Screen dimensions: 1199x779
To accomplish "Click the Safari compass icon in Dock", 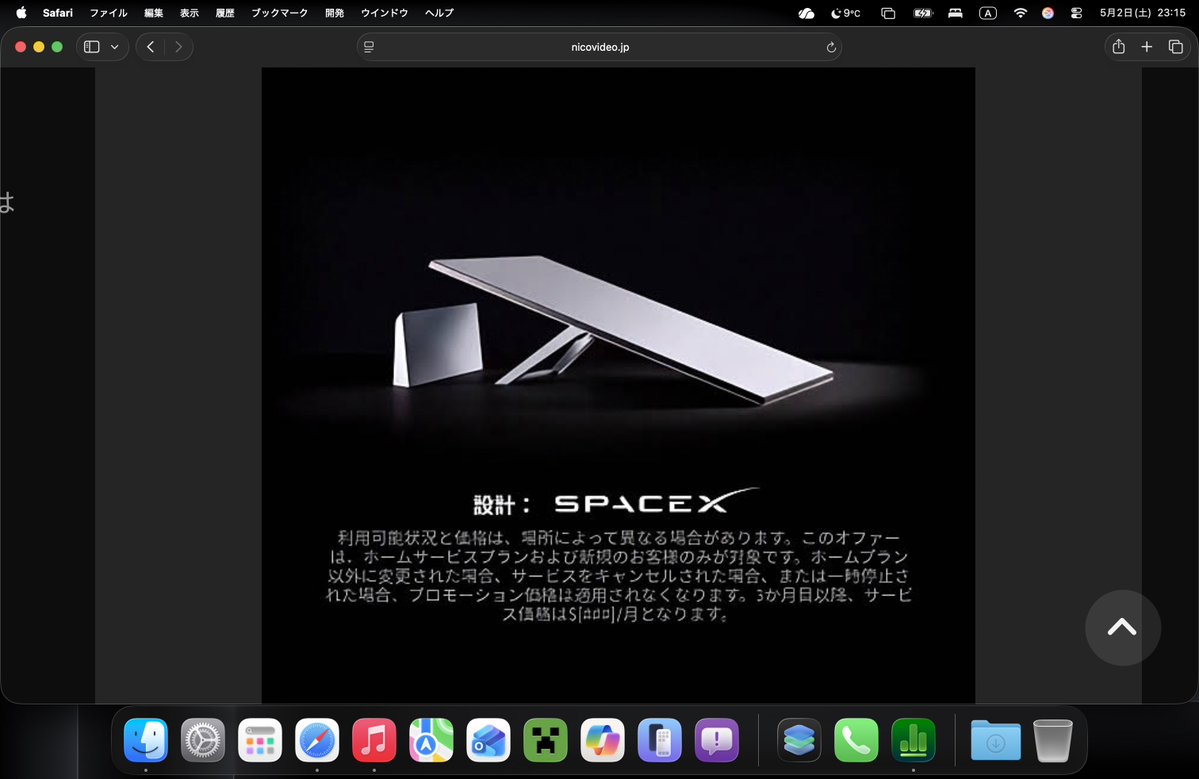I will point(317,740).
